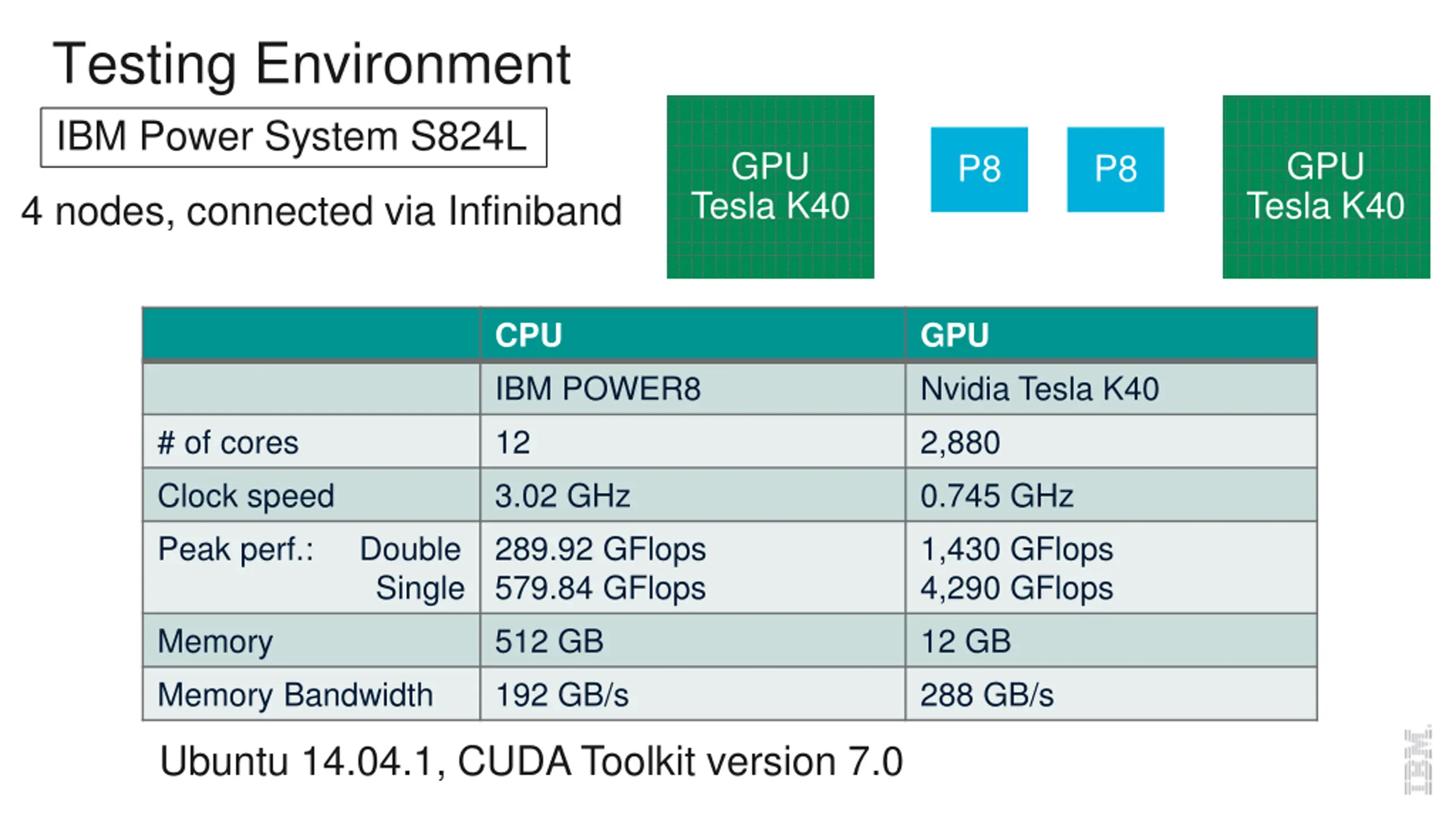This screenshot has width=1456, height=819.
Task: Click the Ubuntu 14.04.1 CUDA Toolkit text
Action: click(531, 761)
